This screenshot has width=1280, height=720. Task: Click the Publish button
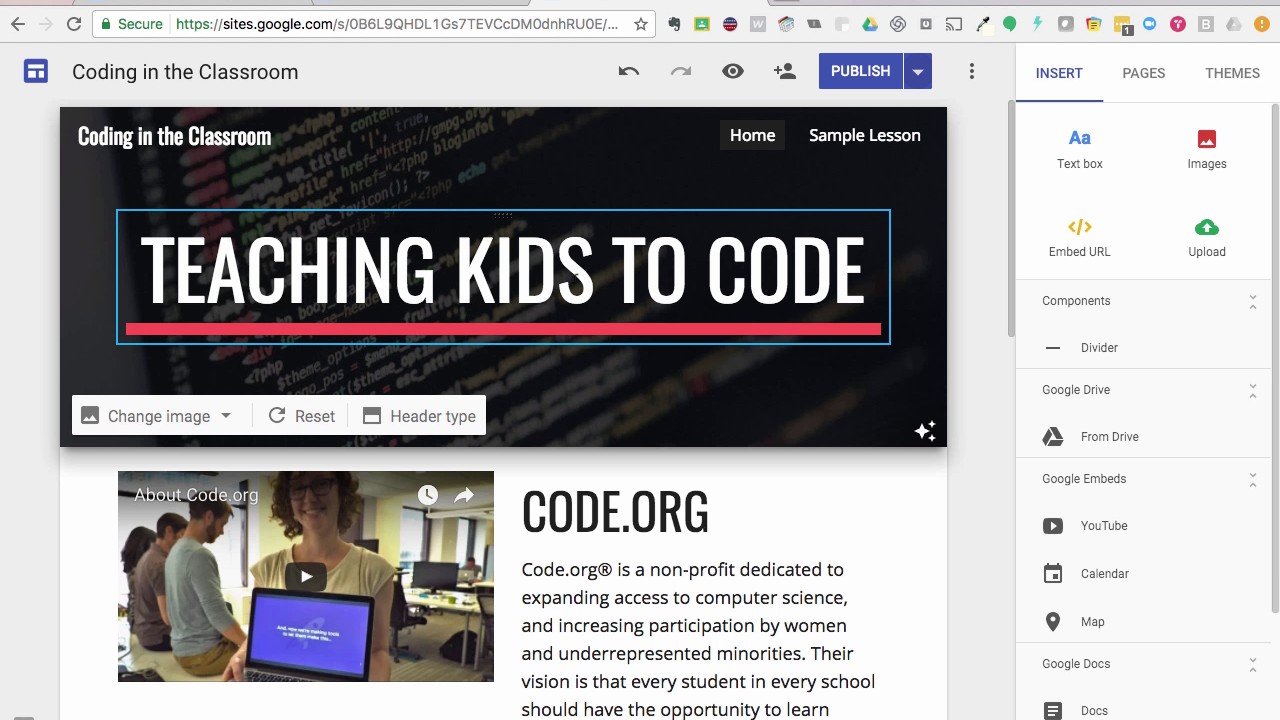click(861, 71)
